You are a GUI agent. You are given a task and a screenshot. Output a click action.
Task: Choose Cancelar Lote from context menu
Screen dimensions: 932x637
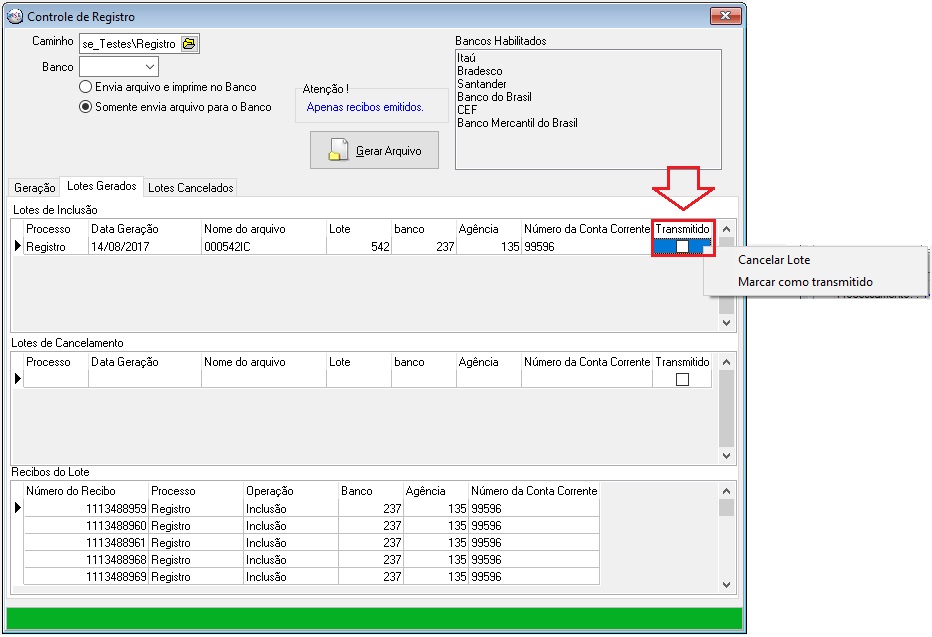tap(773, 260)
